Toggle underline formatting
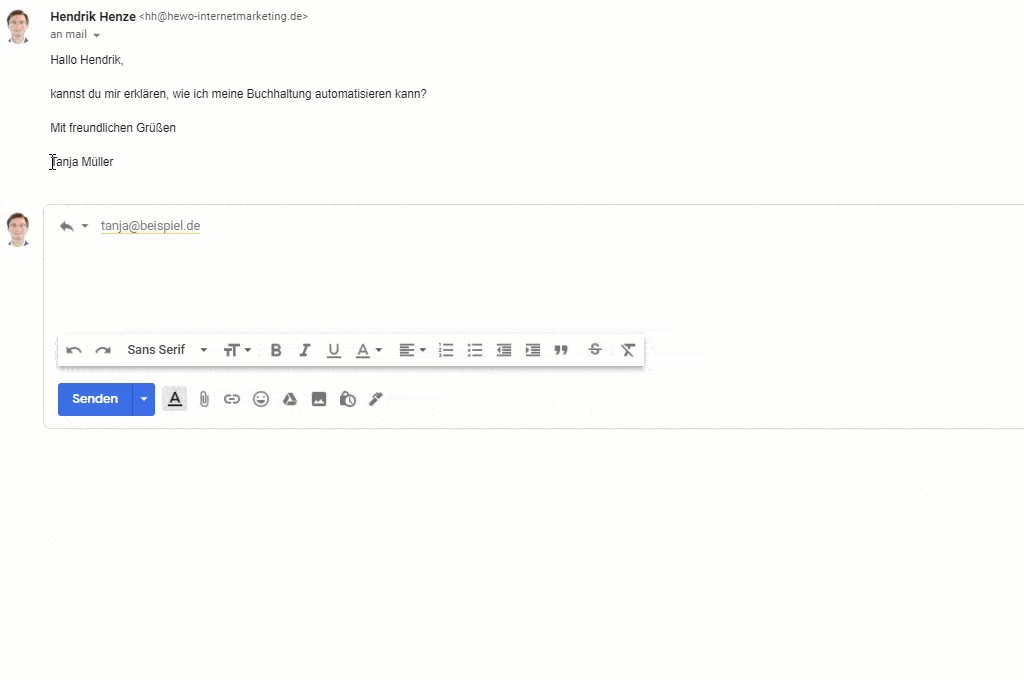 click(334, 350)
